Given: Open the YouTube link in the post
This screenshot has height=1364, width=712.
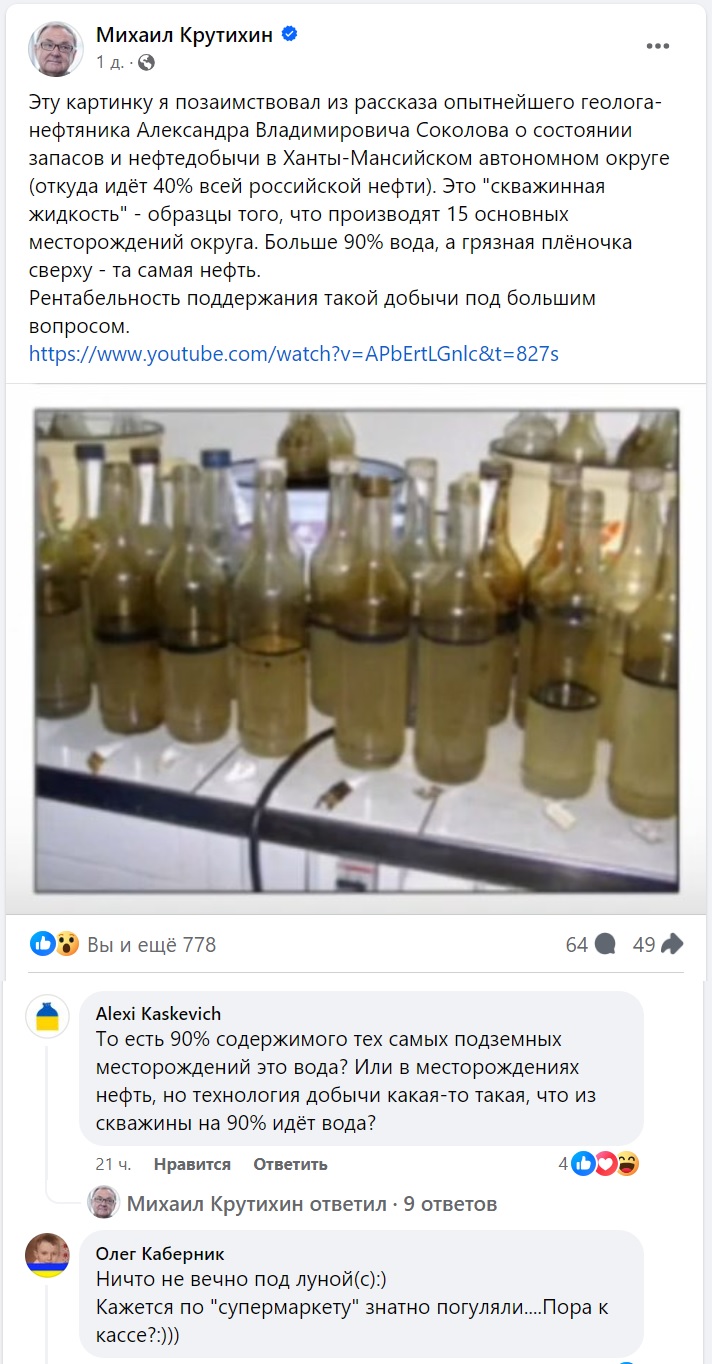Looking at the screenshot, I should pyautogui.click(x=293, y=353).
